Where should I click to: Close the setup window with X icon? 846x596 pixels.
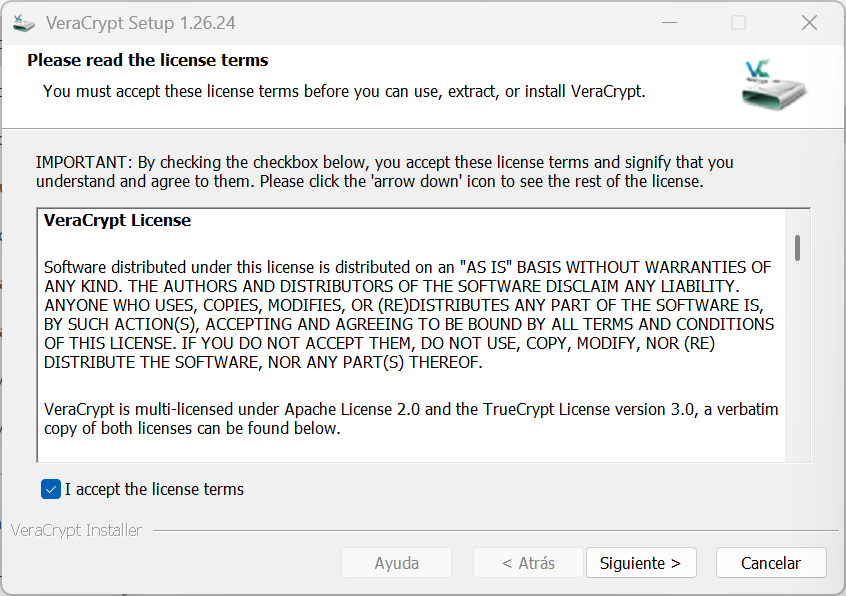(x=809, y=22)
